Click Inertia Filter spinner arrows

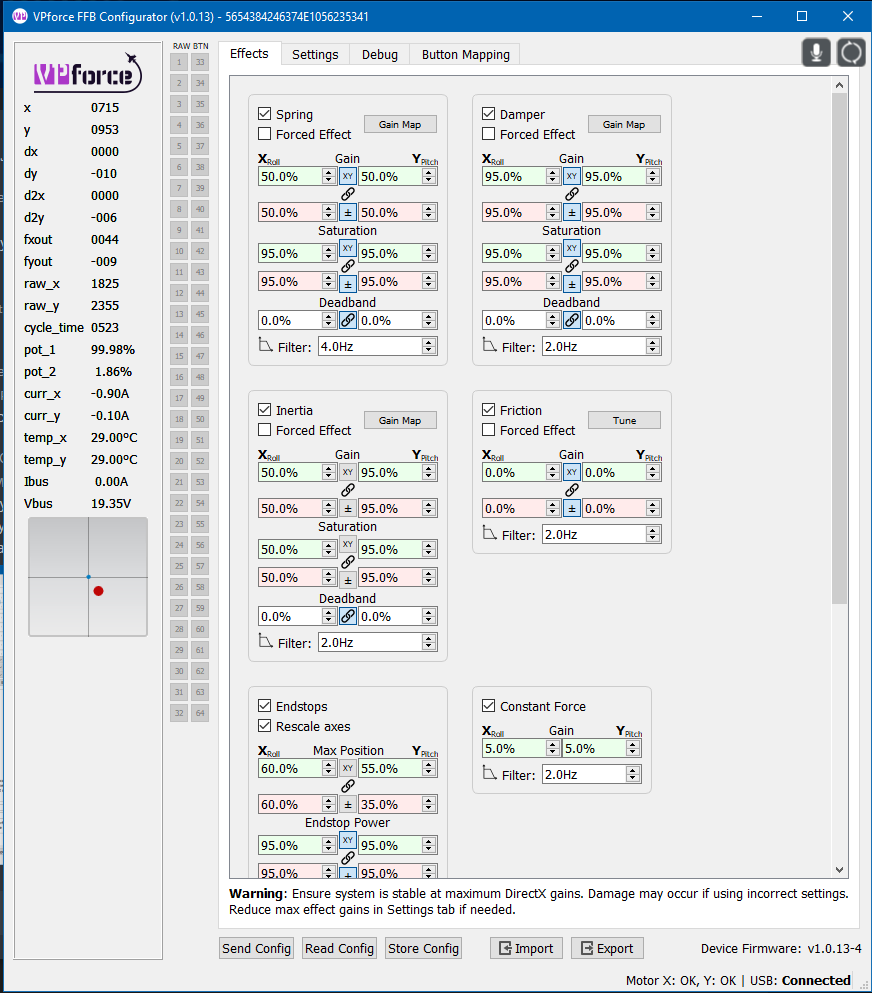(x=429, y=642)
